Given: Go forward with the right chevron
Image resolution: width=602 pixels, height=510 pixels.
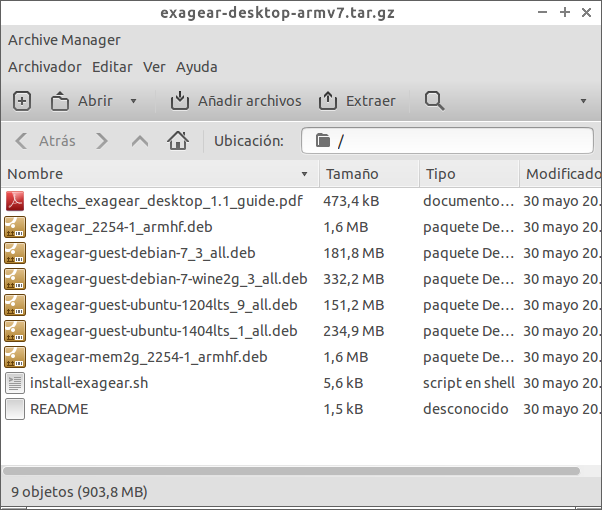Looking at the screenshot, I should [102, 141].
